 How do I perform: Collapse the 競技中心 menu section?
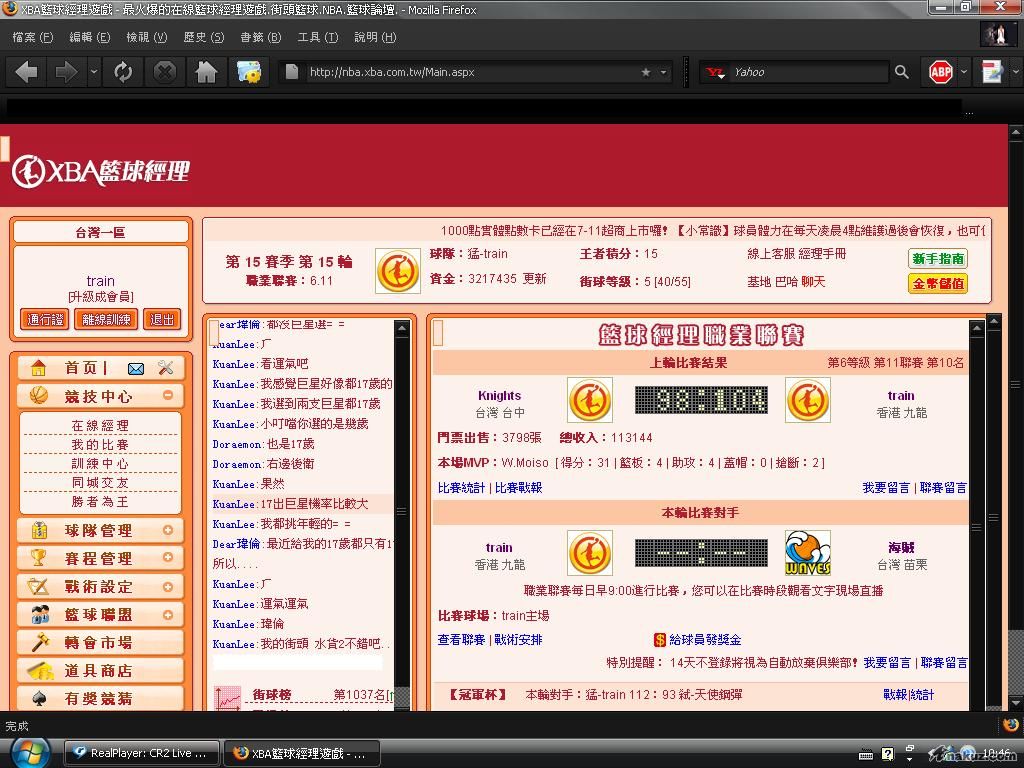(x=167, y=396)
